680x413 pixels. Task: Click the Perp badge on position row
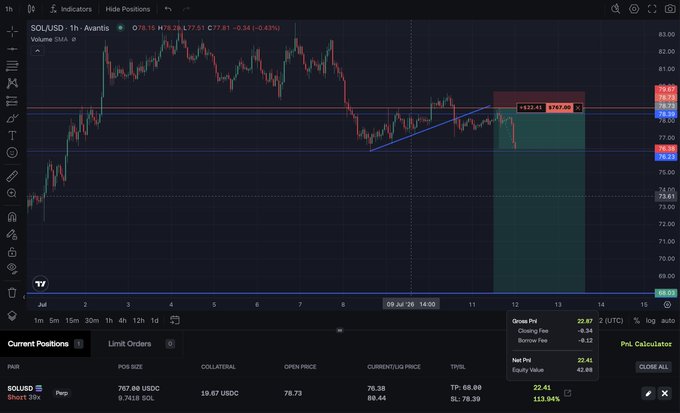[x=62, y=393]
